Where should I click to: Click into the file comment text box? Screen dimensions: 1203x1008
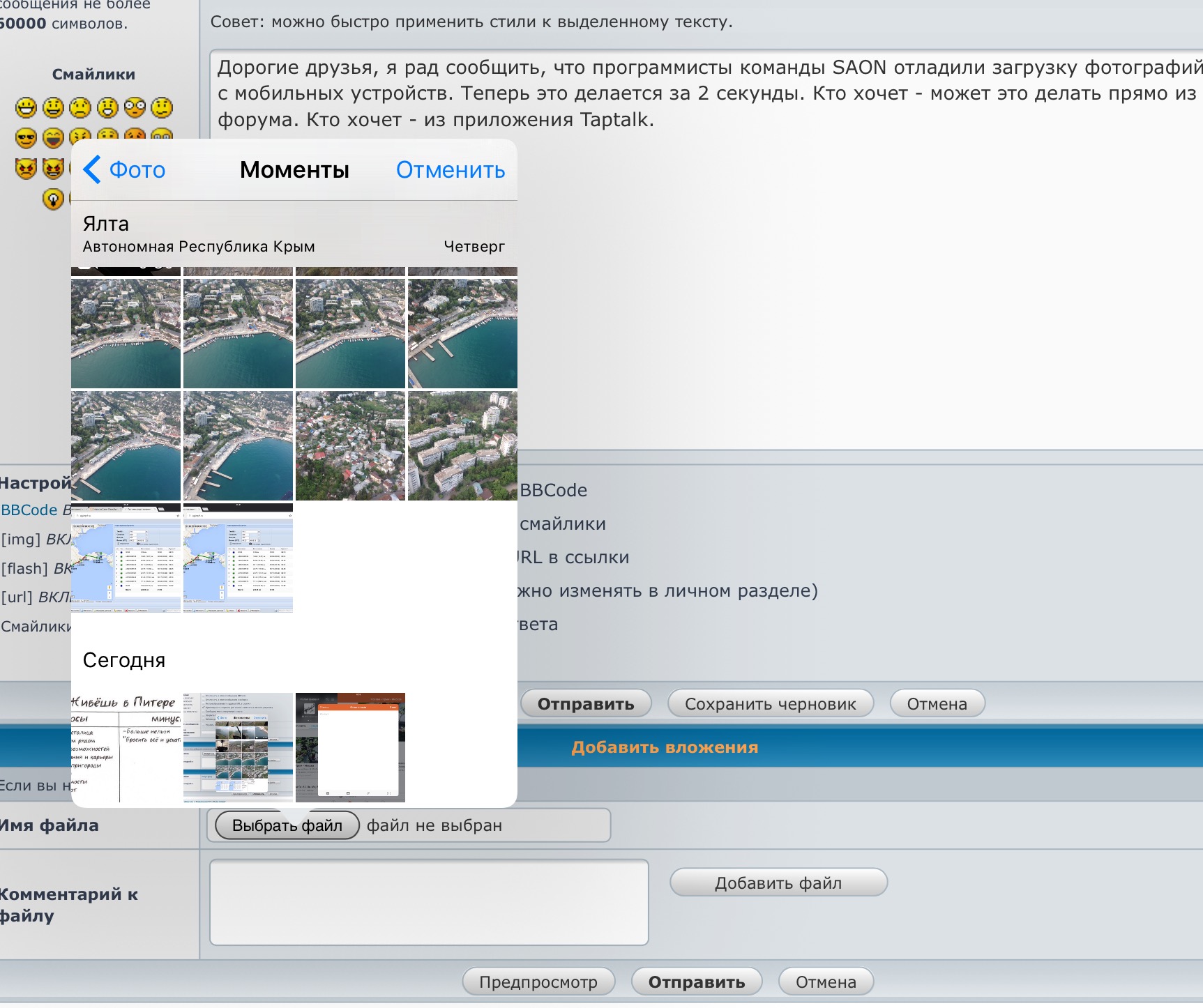point(429,902)
